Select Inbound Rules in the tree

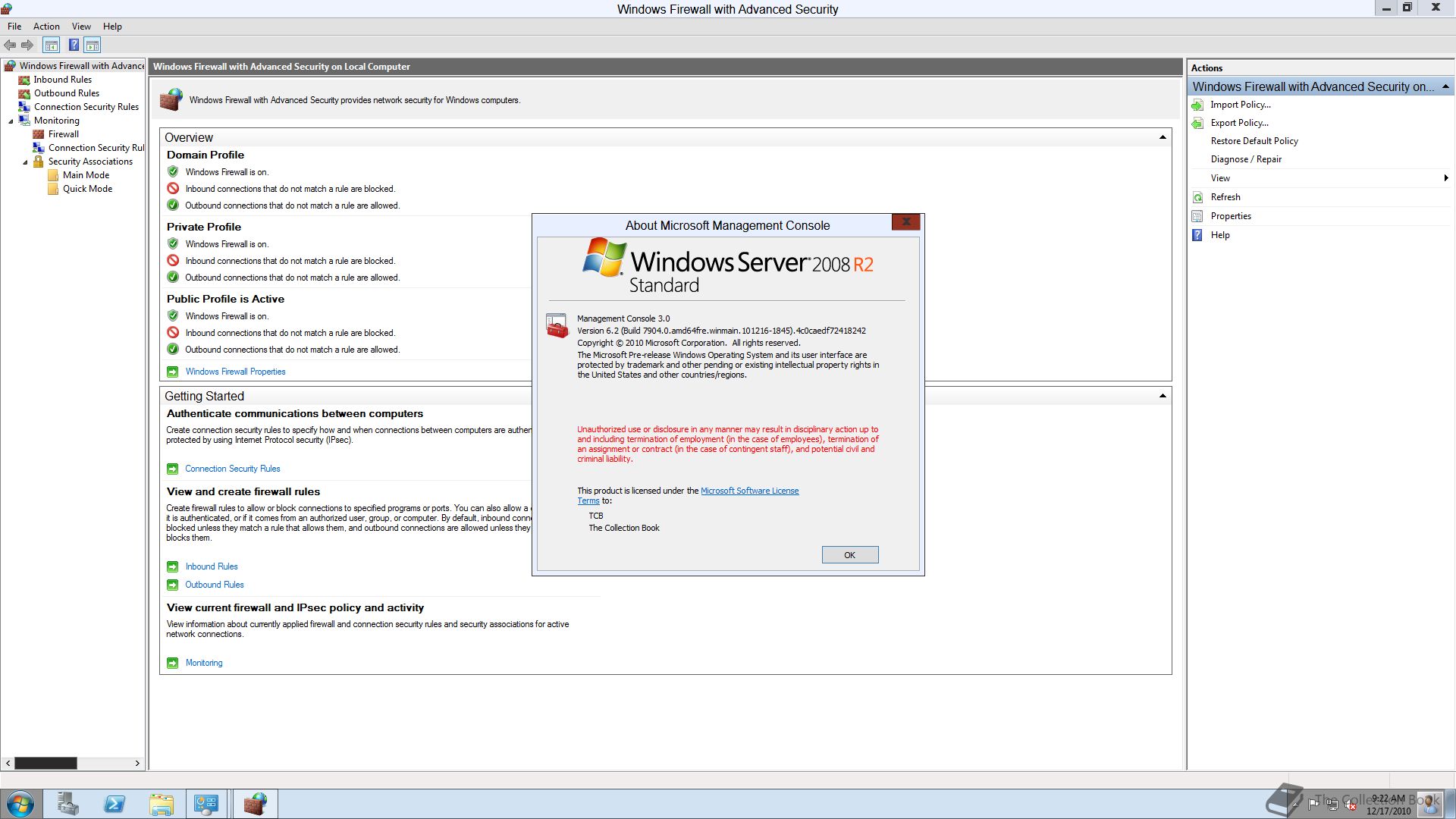click(x=62, y=80)
